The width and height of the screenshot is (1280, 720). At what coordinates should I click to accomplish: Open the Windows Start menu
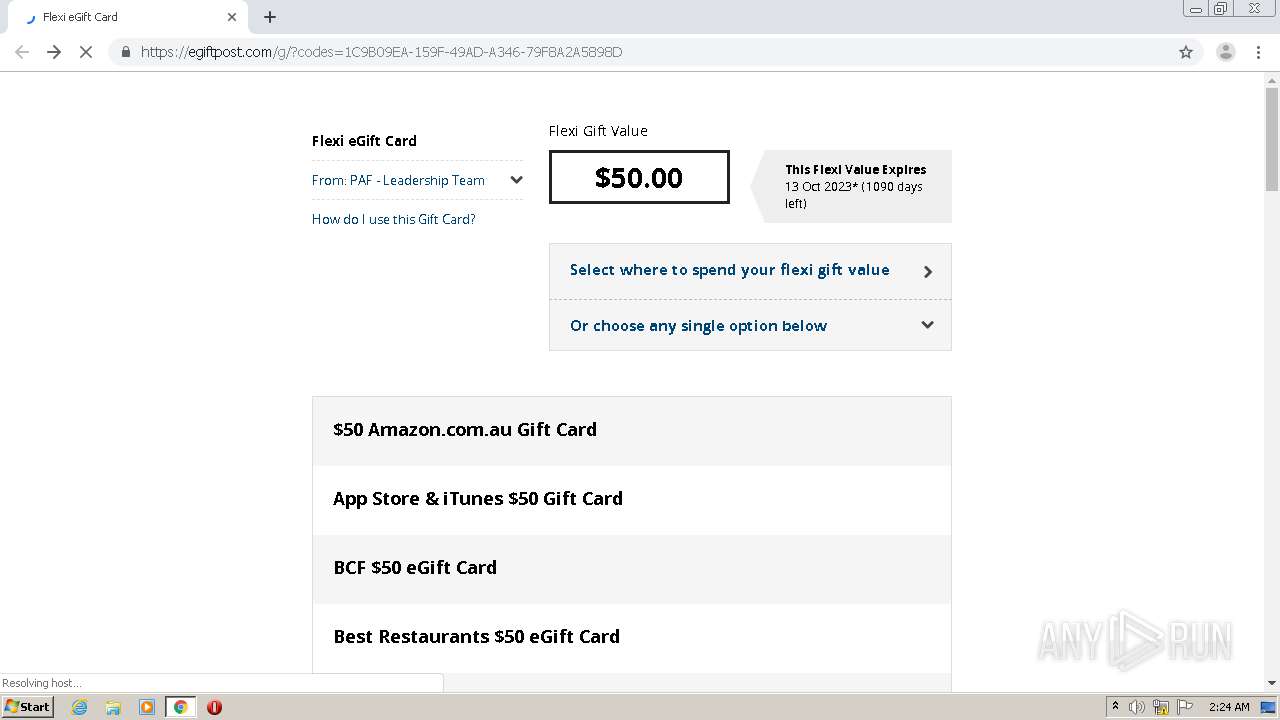[28, 707]
